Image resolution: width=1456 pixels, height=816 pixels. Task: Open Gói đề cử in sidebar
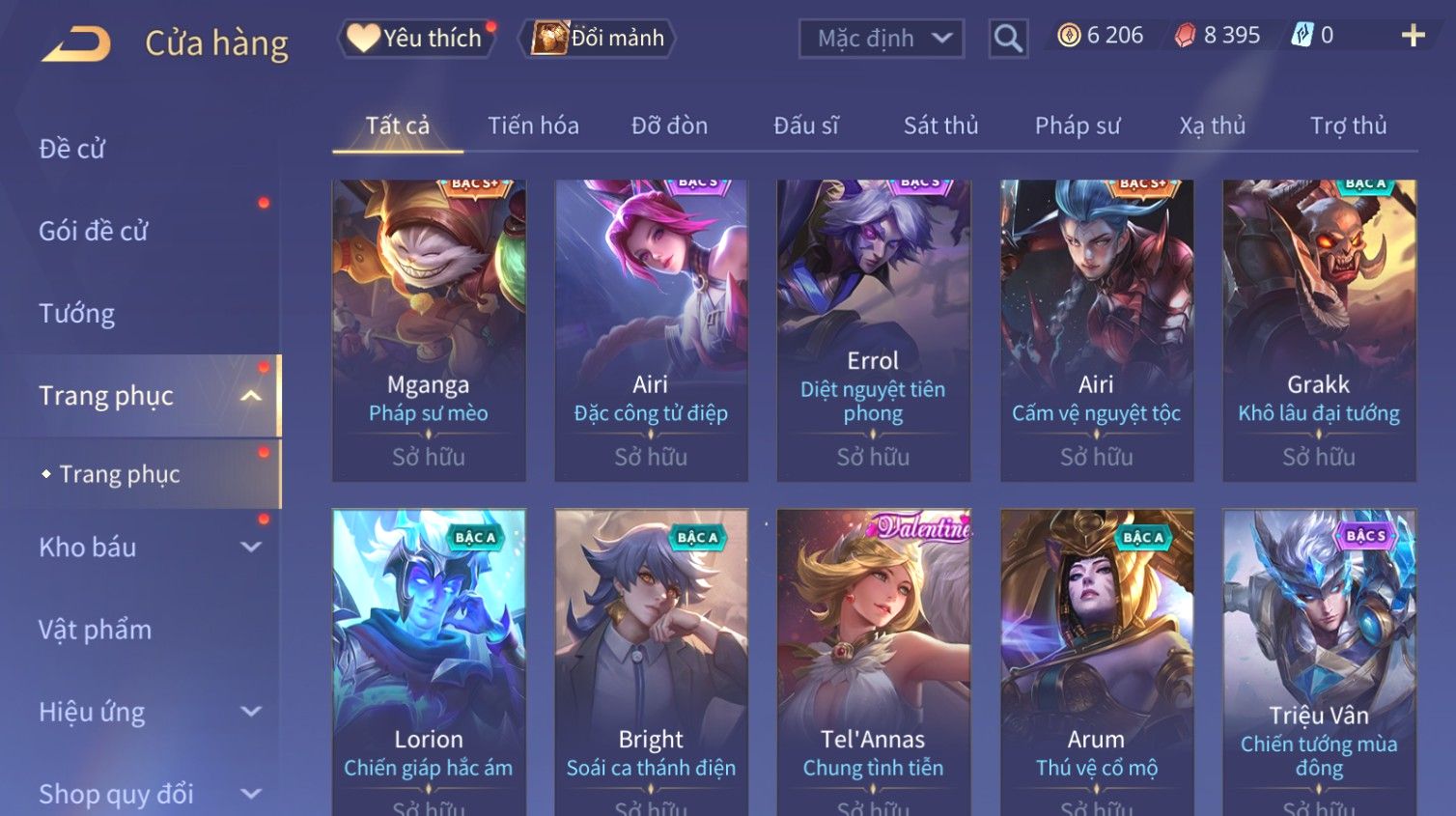coord(94,232)
